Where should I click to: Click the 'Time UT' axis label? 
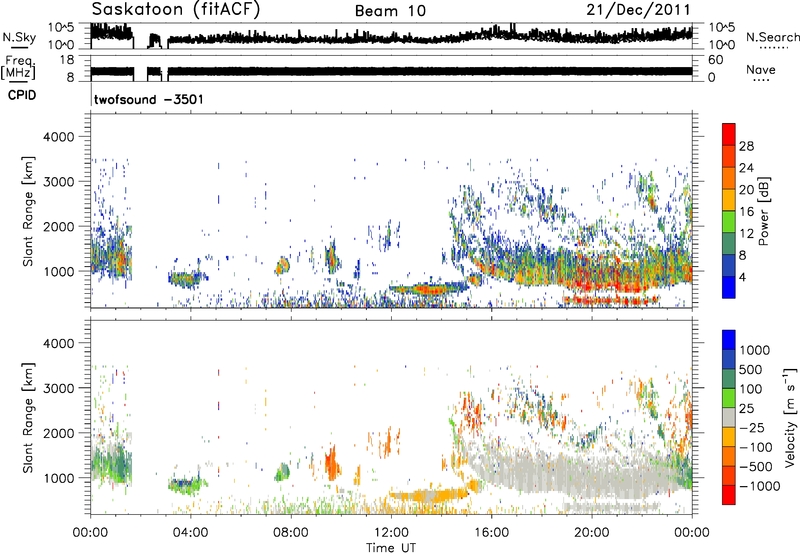point(391,548)
